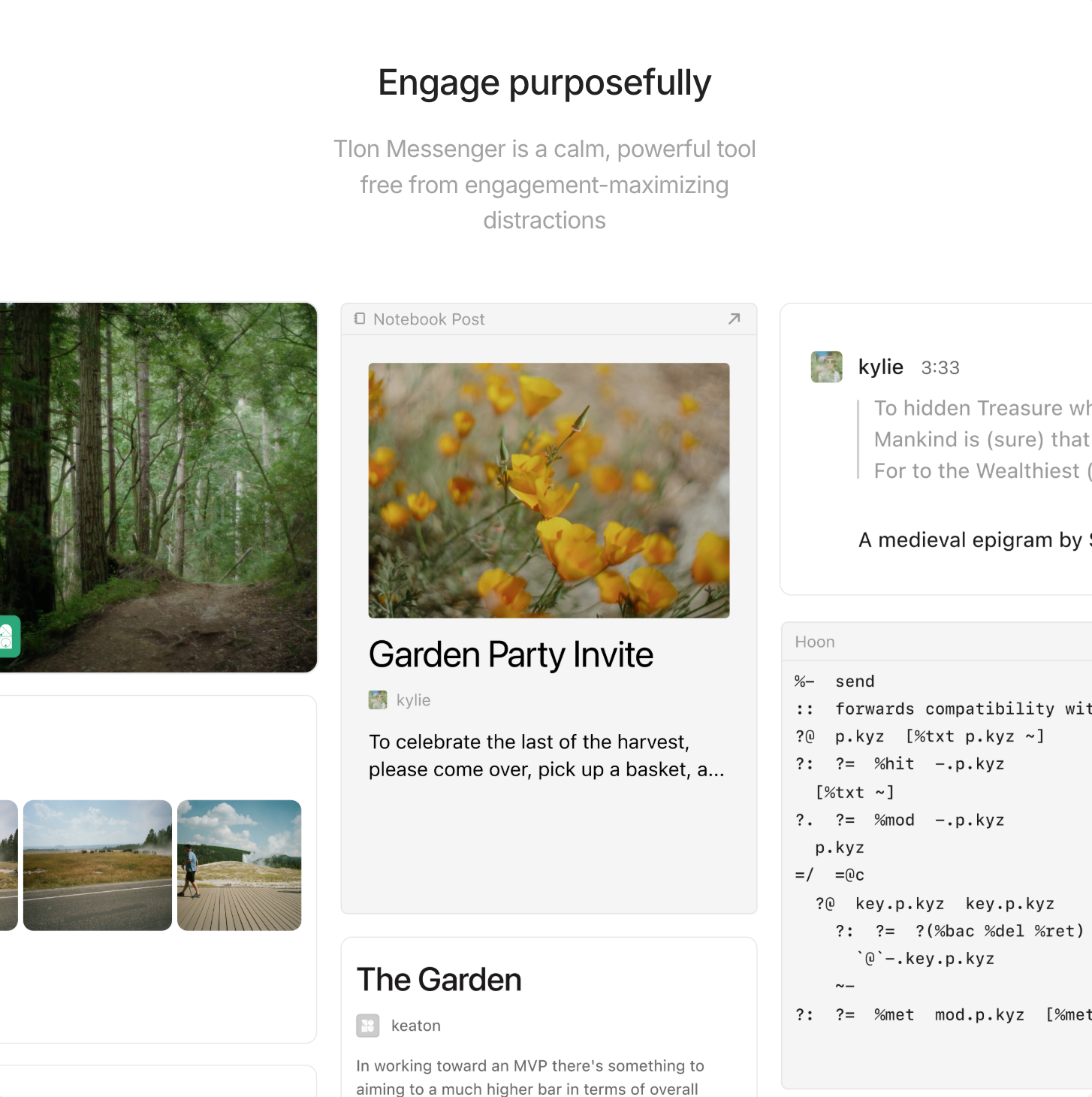Click the notebook icon beside Notebook Post
This screenshot has width=1092, height=1097.
360,319
